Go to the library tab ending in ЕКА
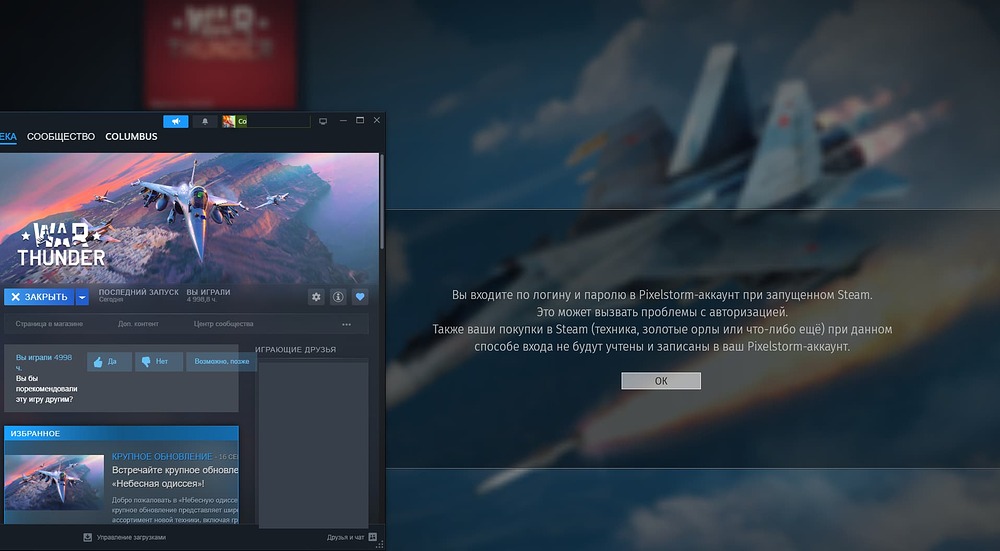Screen dimensions: 1000x551 point(8,136)
